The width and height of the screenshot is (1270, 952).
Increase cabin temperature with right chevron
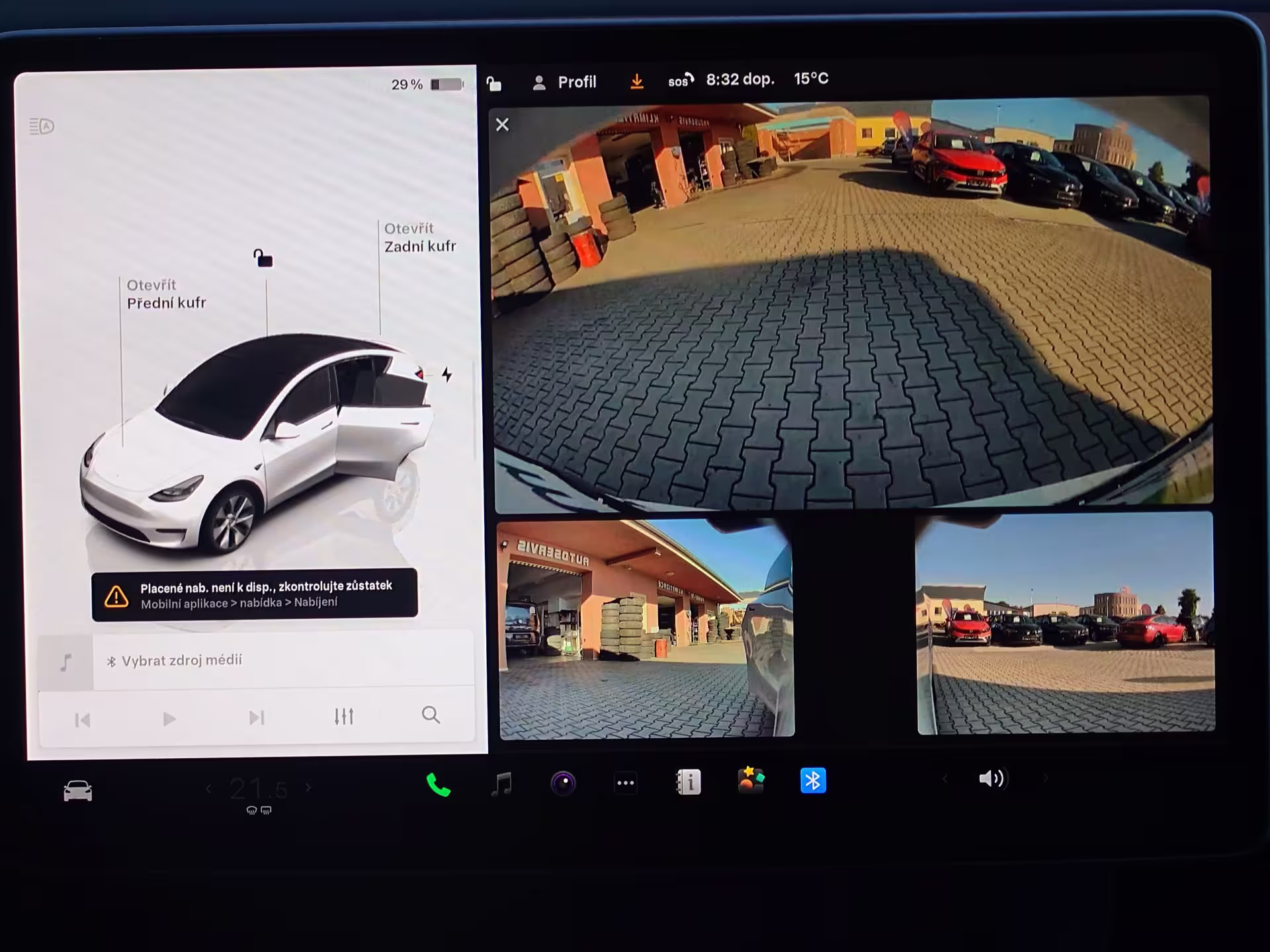(308, 787)
